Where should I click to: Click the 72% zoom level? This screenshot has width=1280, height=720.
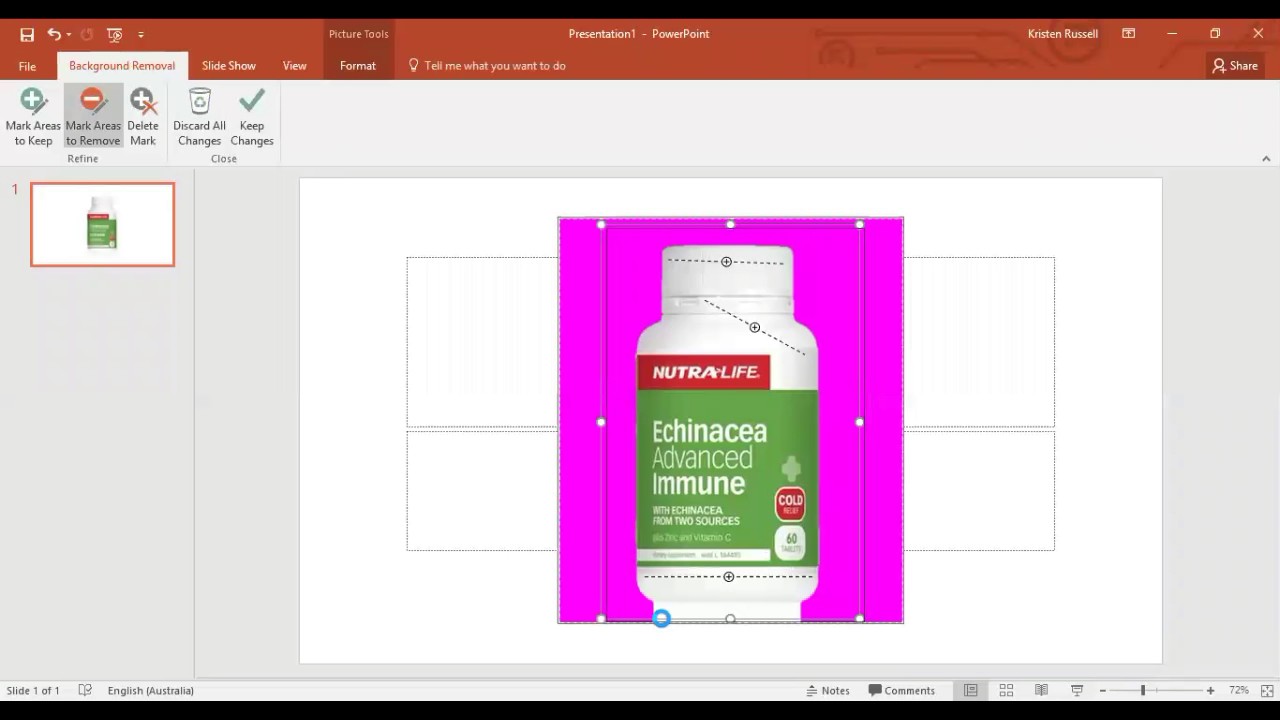tap(1239, 690)
